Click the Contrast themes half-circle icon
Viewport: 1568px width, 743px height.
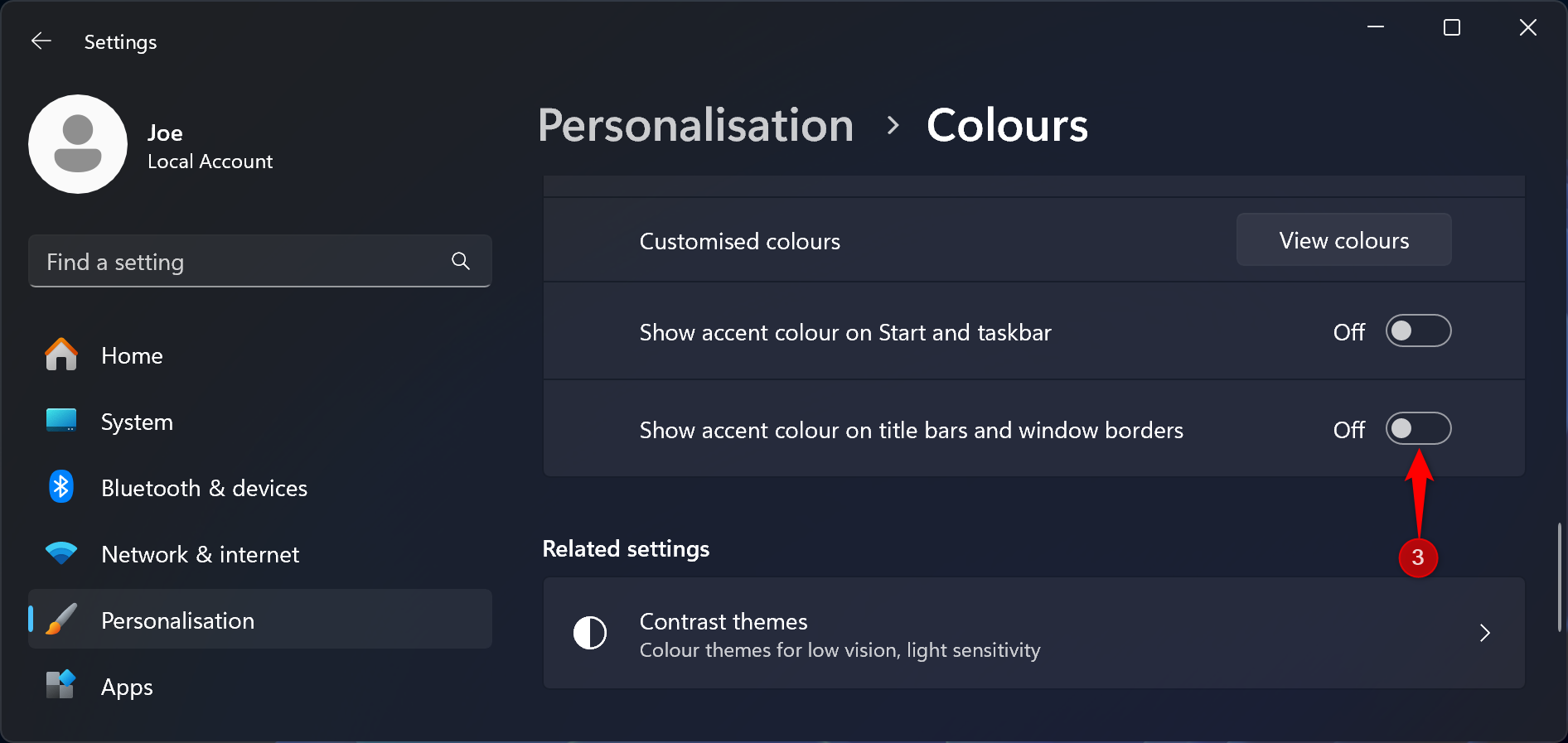coord(590,634)
